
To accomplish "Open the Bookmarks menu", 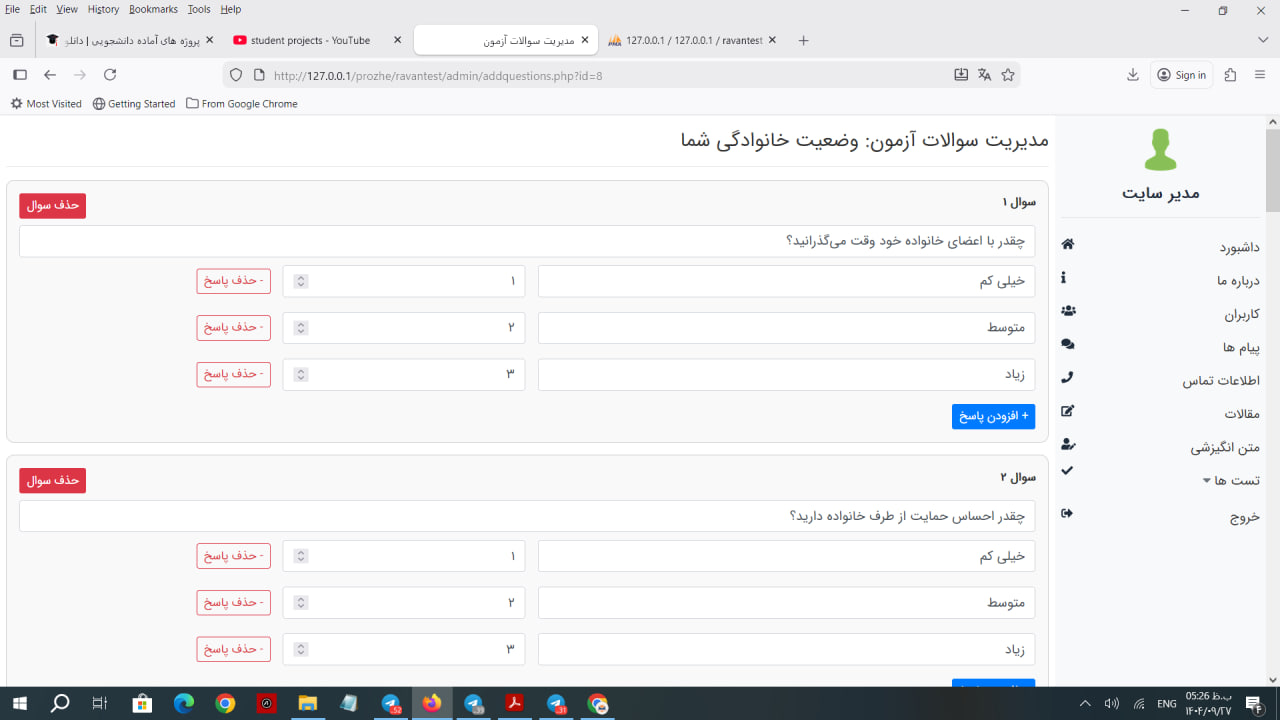I will click(x=153, y=9).
